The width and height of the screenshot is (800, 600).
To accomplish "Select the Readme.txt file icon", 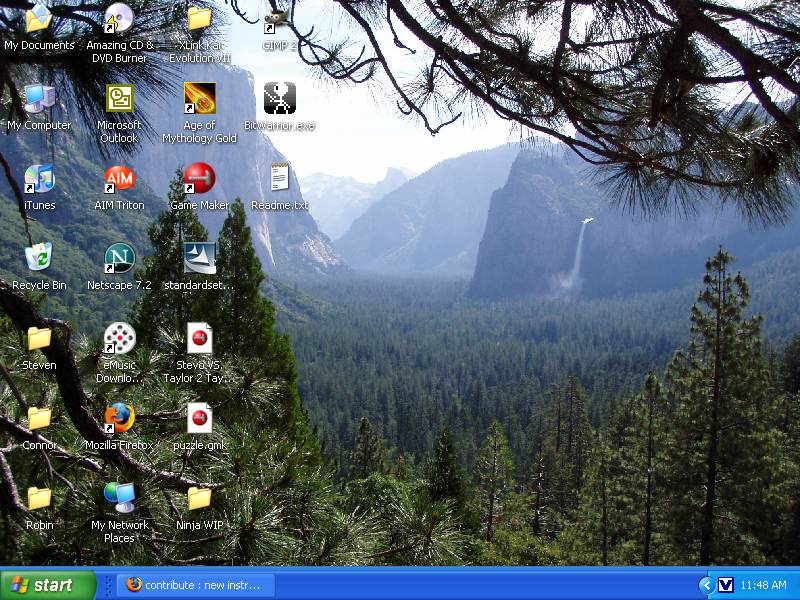I will (280, 177).
